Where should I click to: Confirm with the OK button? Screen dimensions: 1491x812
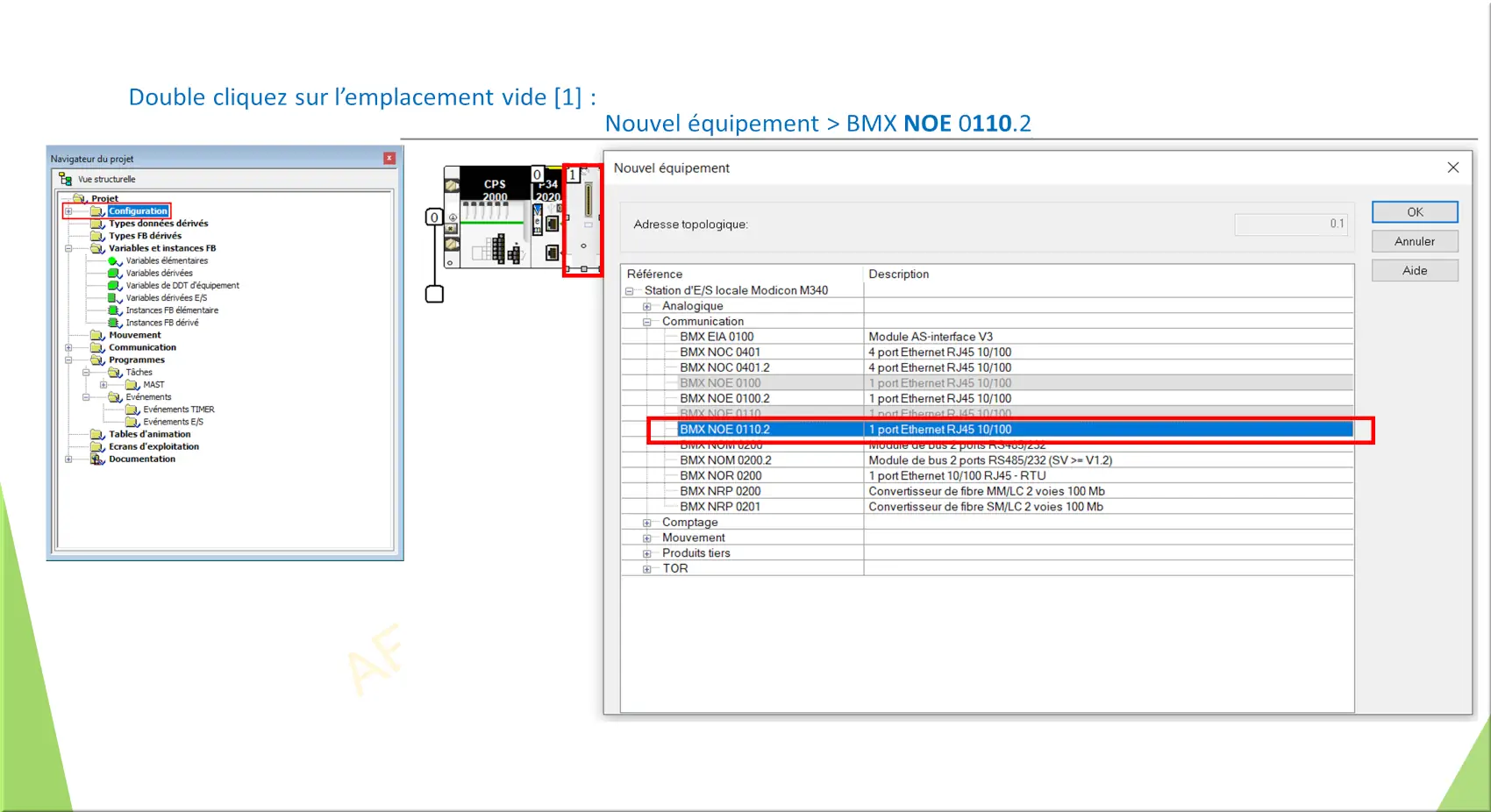[1415, 212]
